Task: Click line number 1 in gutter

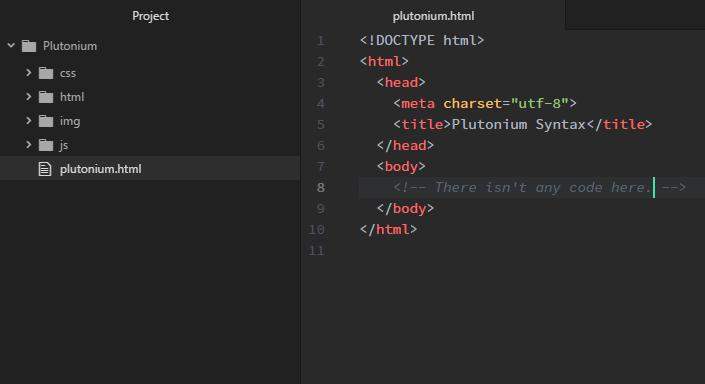Action: (x=321, y=41)
